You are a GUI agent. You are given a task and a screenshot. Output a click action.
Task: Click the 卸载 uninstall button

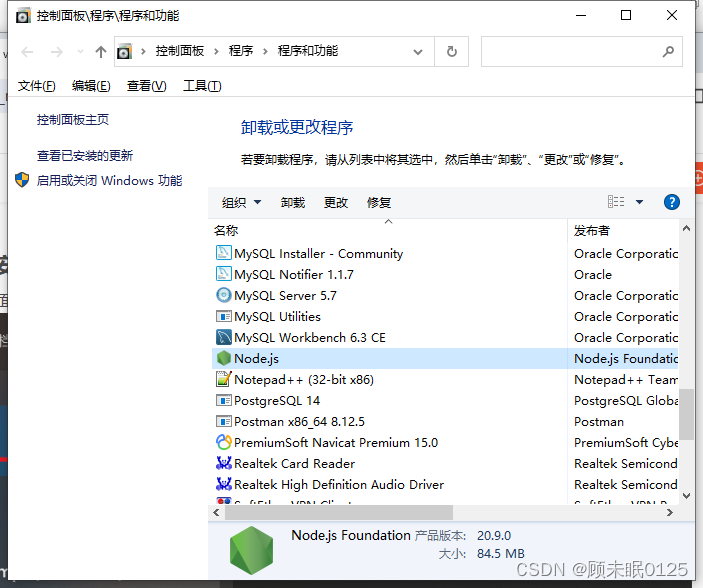pos(293,202)
